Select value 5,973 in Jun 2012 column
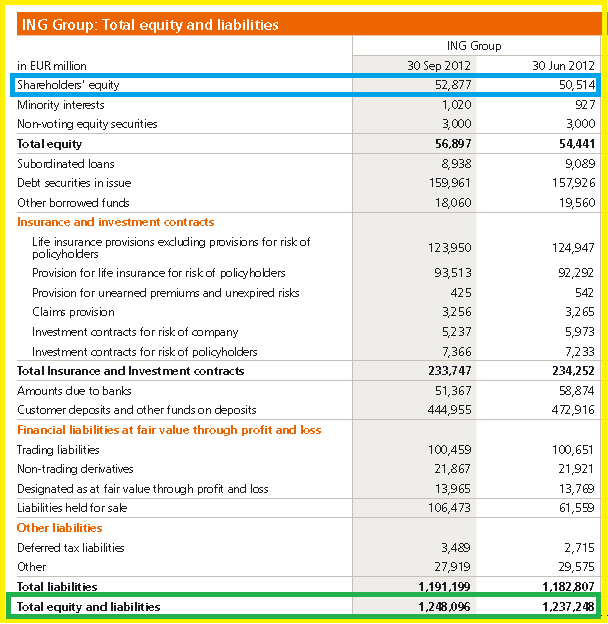The width and height of the screenshot is (608, 624). tap(580, 332)
